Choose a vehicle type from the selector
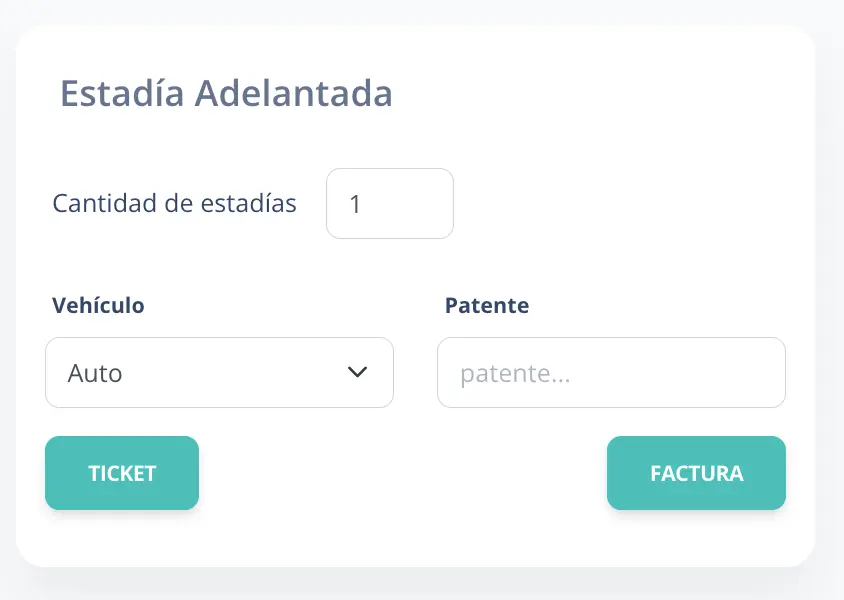 point(219,372)
